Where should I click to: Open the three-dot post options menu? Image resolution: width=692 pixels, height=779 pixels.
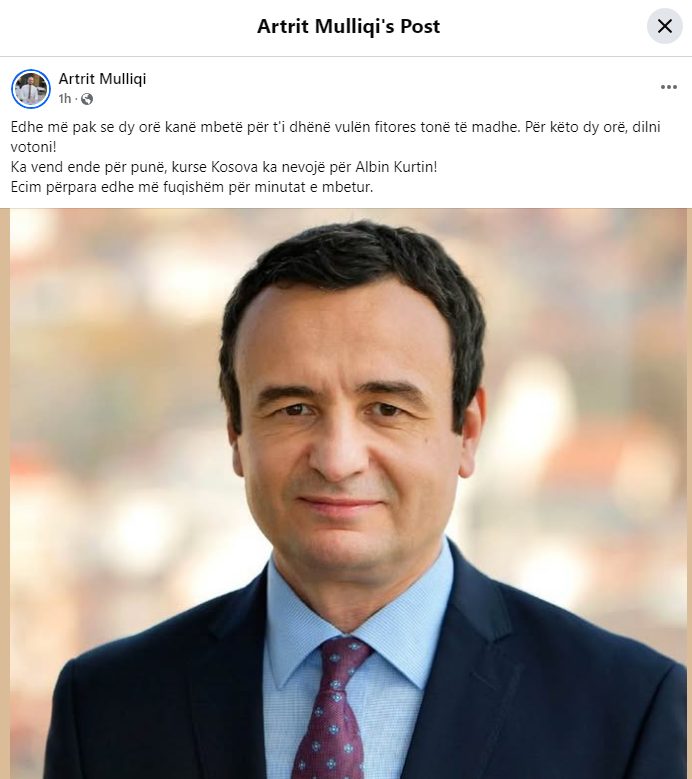click(669, 87)
